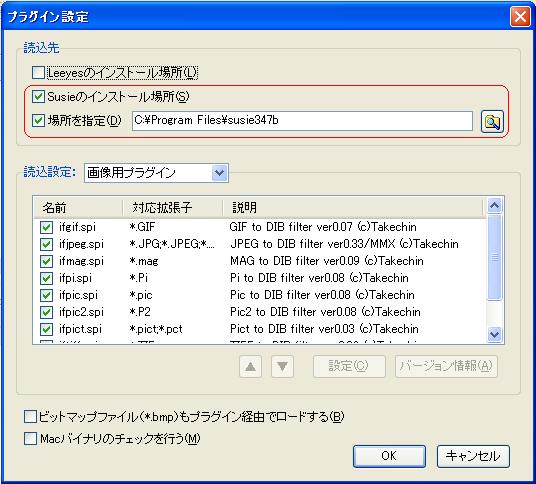Screen dimensions: 536x484
Task: Move plugin down with the down triangle button
Action: click(282, 367)
